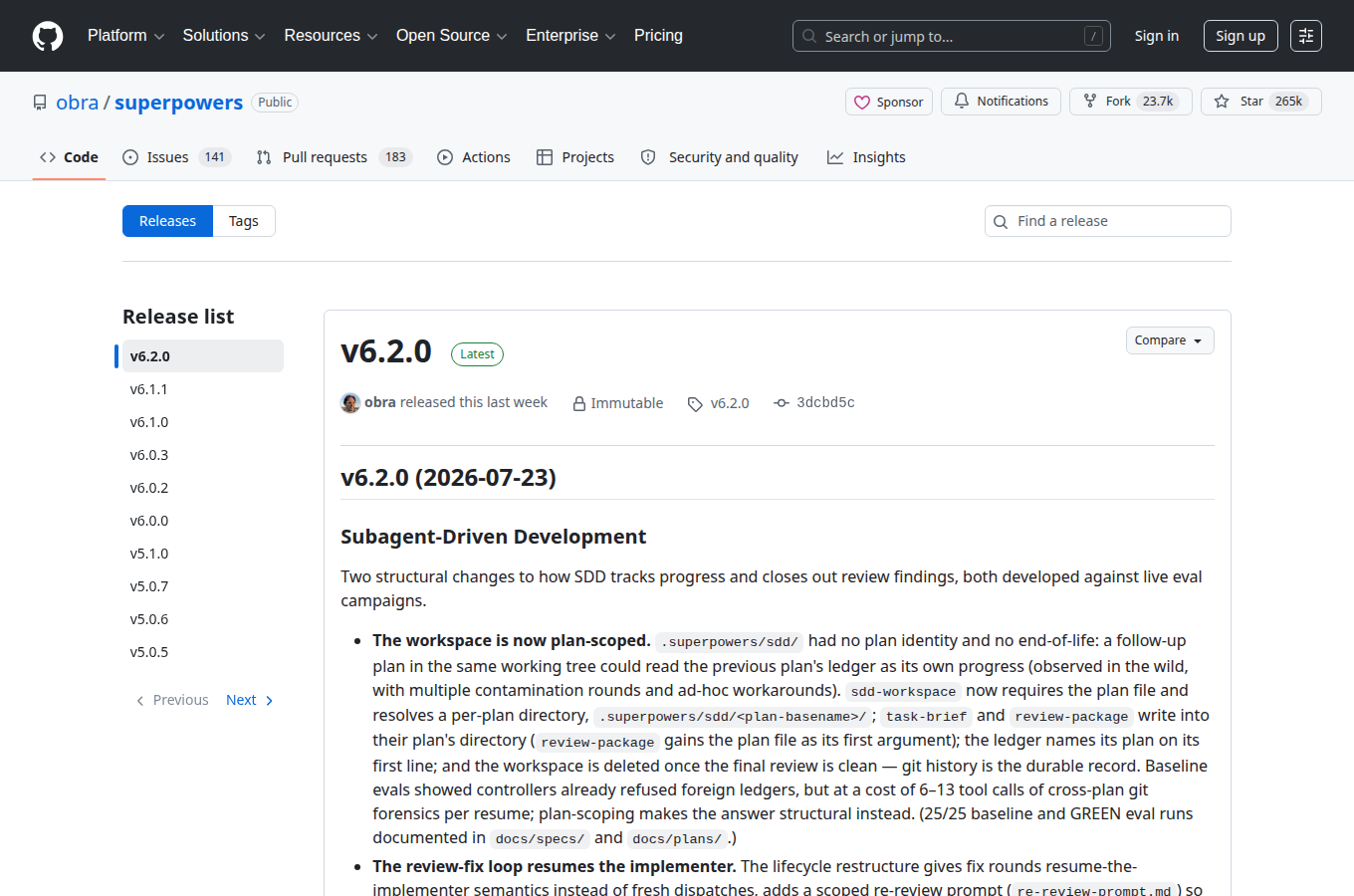Screen dimensions: 1354x896
Task: Open the superpowers repository link
Action: pyautogui.click(x=178, y=103)
